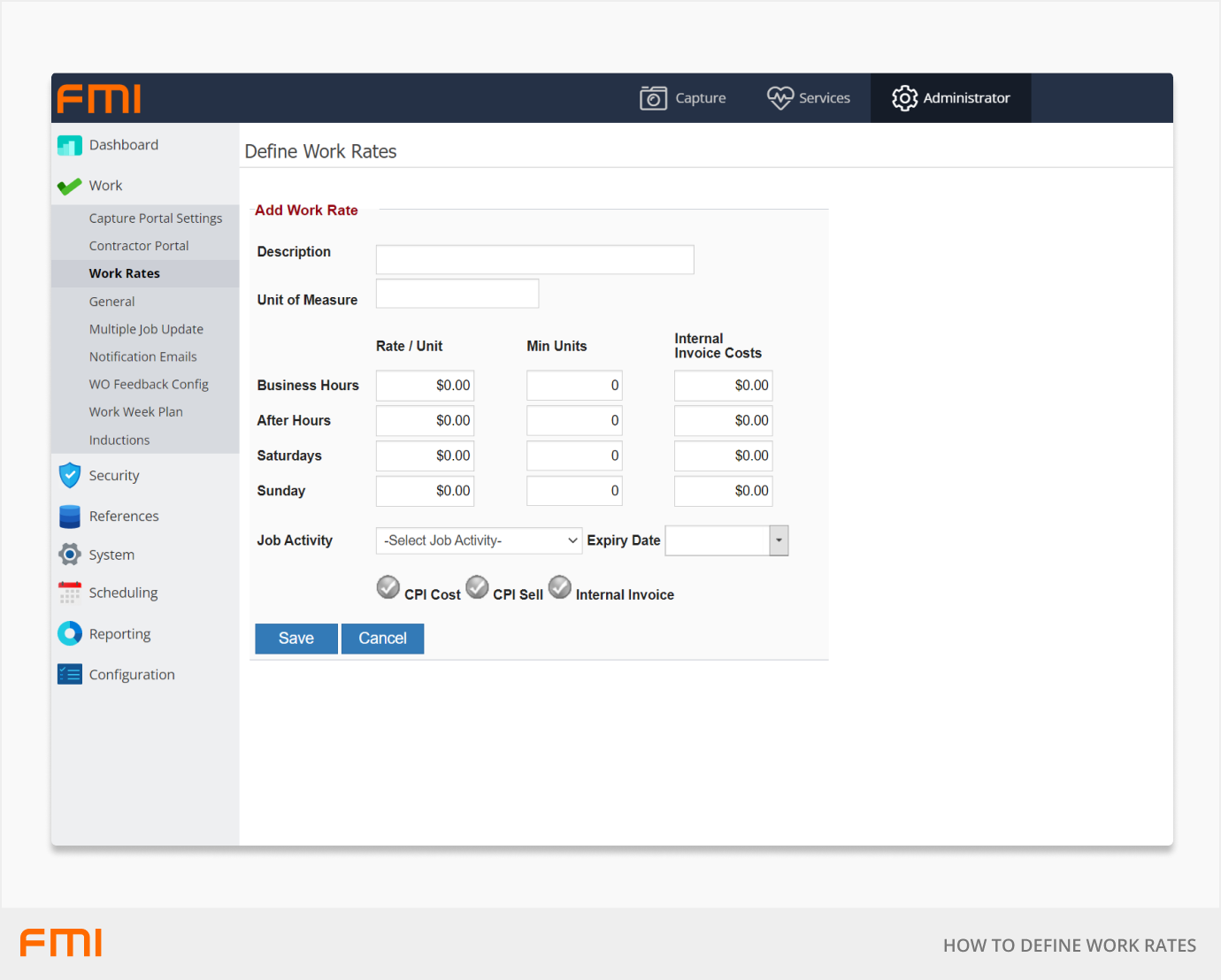Screen dimensions: 1221x980
Task: Click the green Work checkmark icon
Action: (x=69, y=186)
